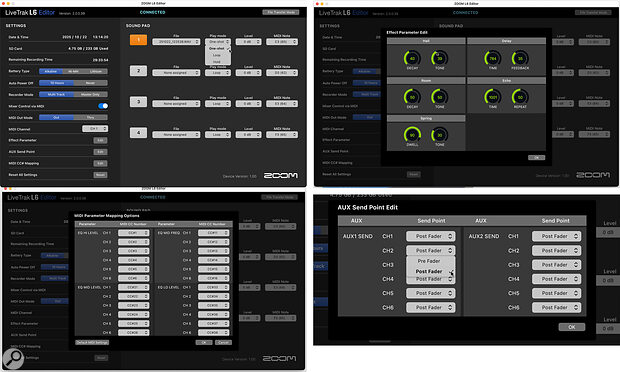Viewport: 620px width, 372px height.
Task: Adjust Room DECAY knob
Action: [412, 97]
